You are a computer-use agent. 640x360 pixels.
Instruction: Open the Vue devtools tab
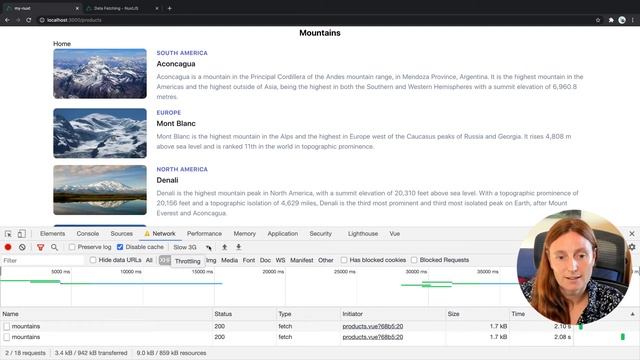tap(394, 233)
